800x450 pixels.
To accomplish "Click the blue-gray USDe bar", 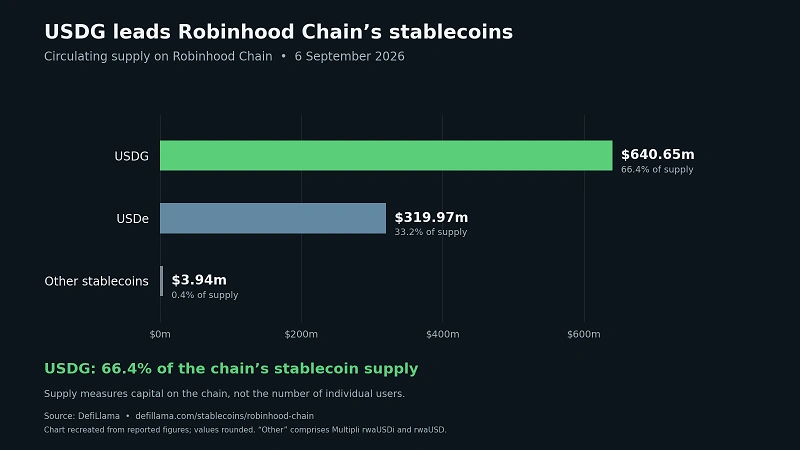I will pos(273,218).
